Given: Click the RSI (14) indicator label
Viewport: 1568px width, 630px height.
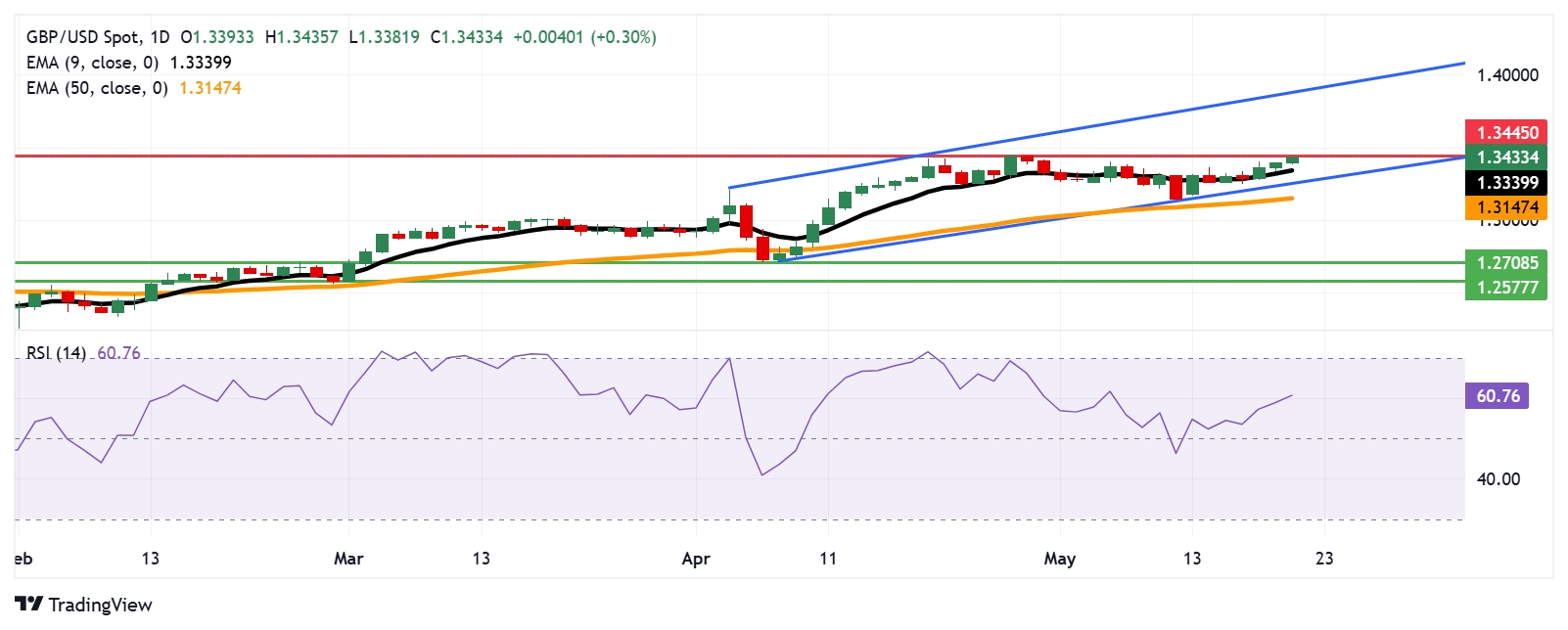Looking at the screenshot, I should pos(56,353).
